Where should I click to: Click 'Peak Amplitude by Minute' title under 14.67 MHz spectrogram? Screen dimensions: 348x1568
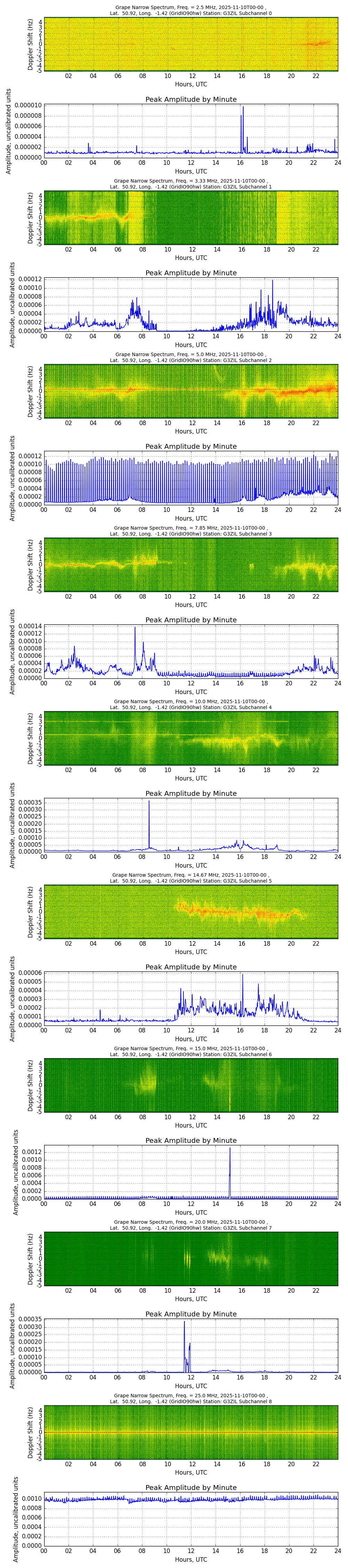[x=190, y=967]
